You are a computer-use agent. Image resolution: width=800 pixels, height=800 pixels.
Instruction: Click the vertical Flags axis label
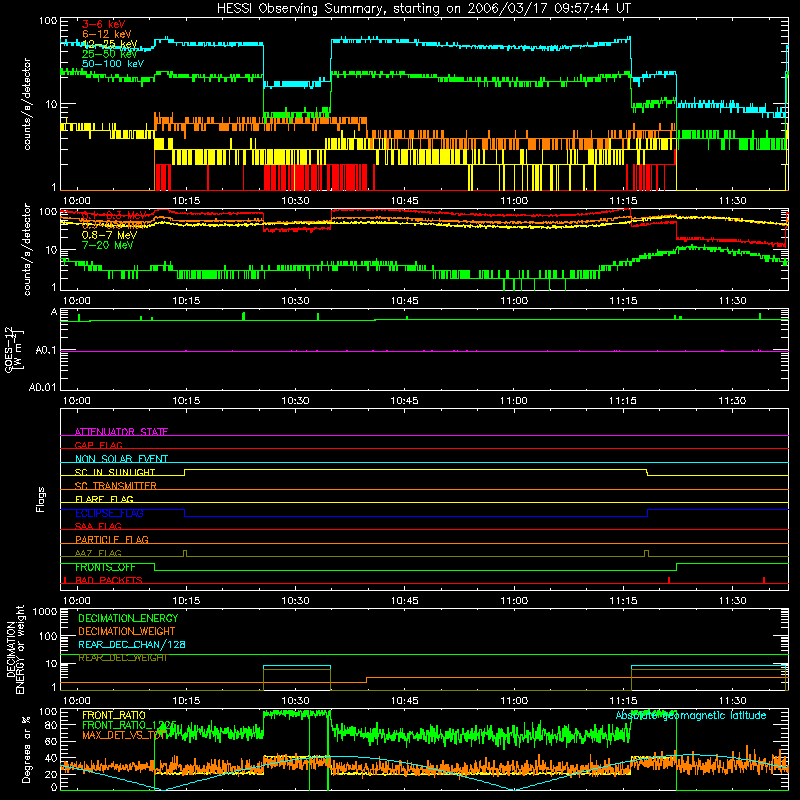click(41, 499)
